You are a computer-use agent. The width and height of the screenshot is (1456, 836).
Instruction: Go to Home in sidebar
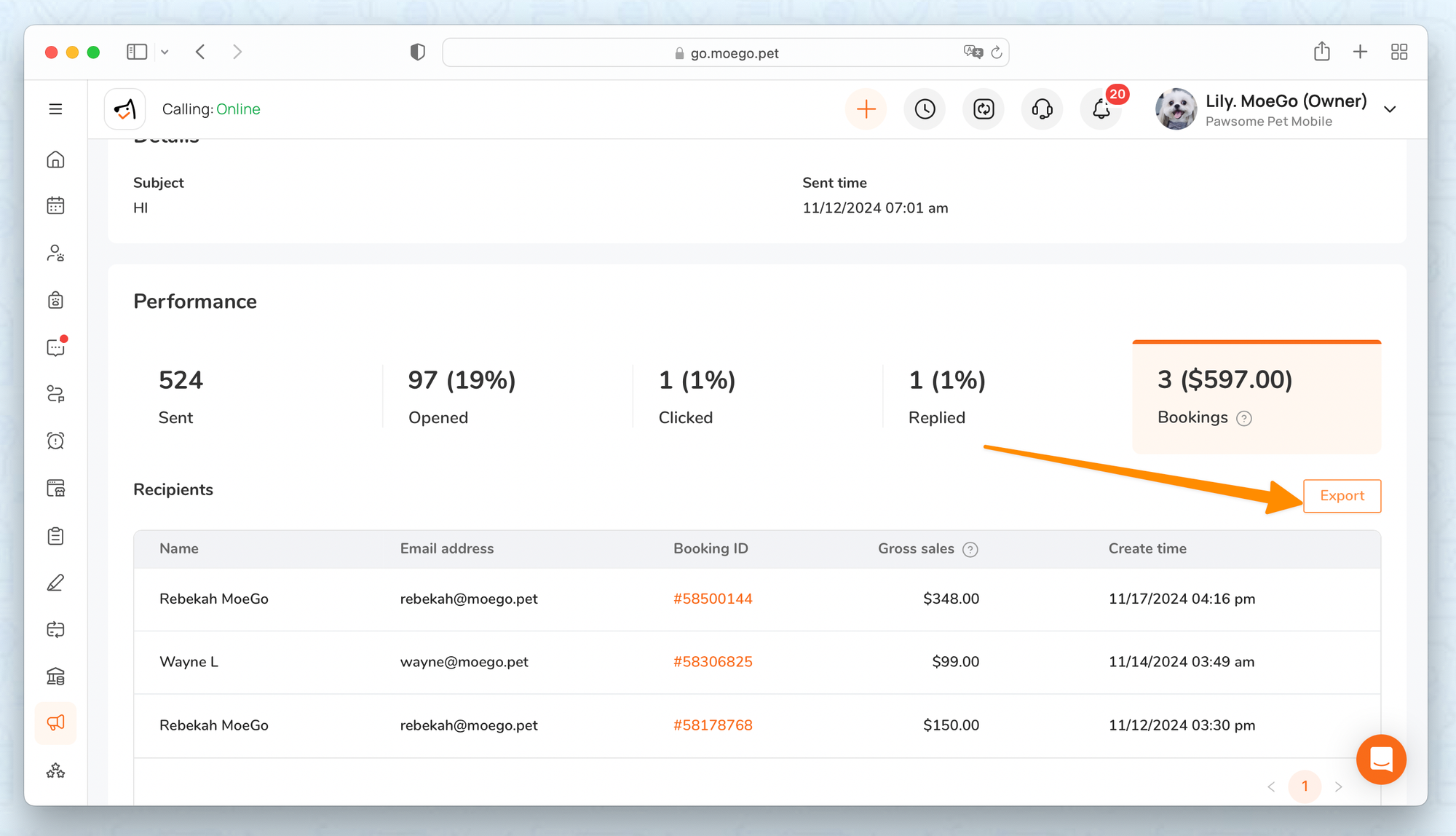[x=55, y=159]
